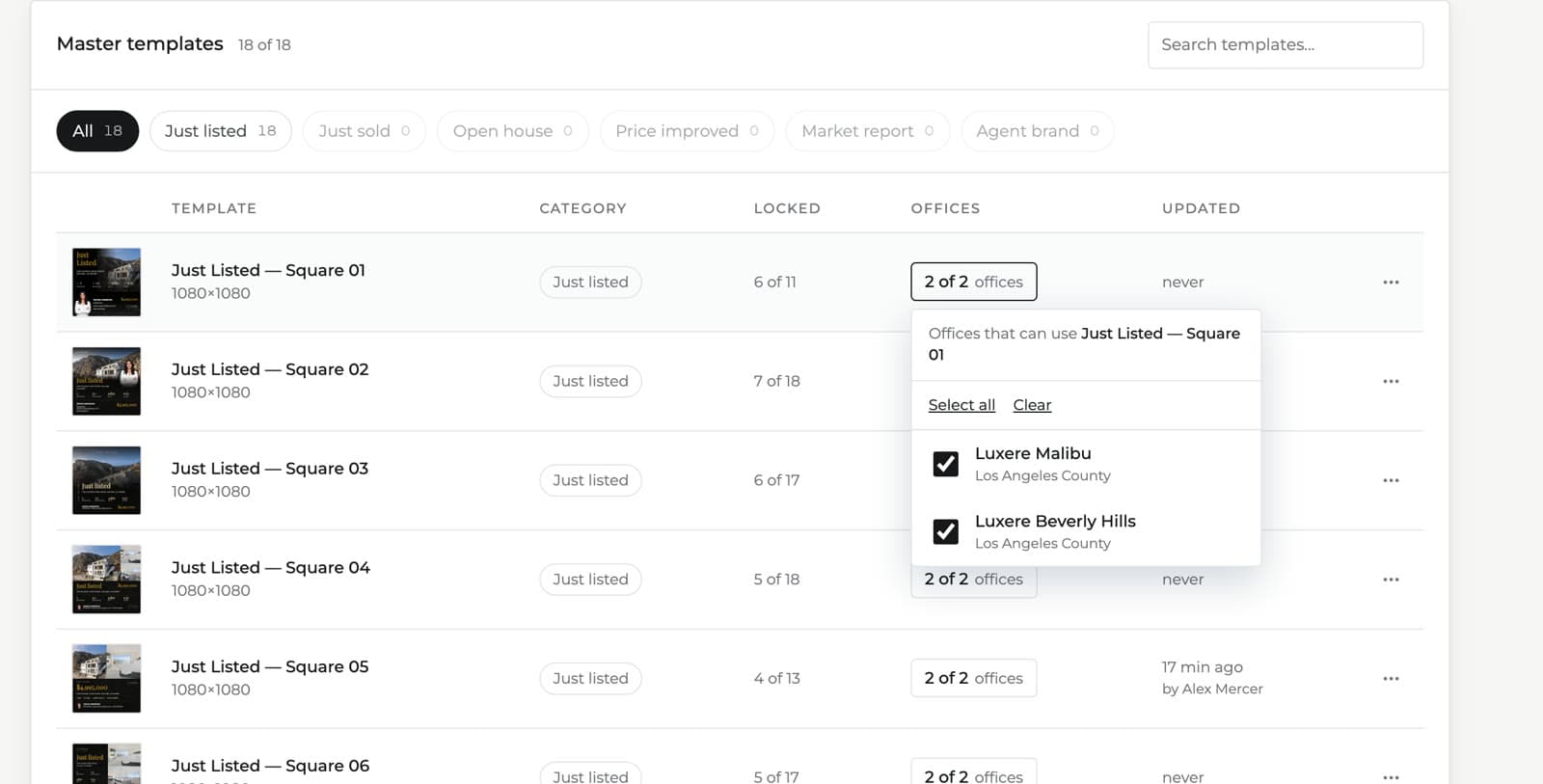Click the Updated column header
Image resolution: width=1543 pixels, height=784 pixels.
tap(1201, 208)
